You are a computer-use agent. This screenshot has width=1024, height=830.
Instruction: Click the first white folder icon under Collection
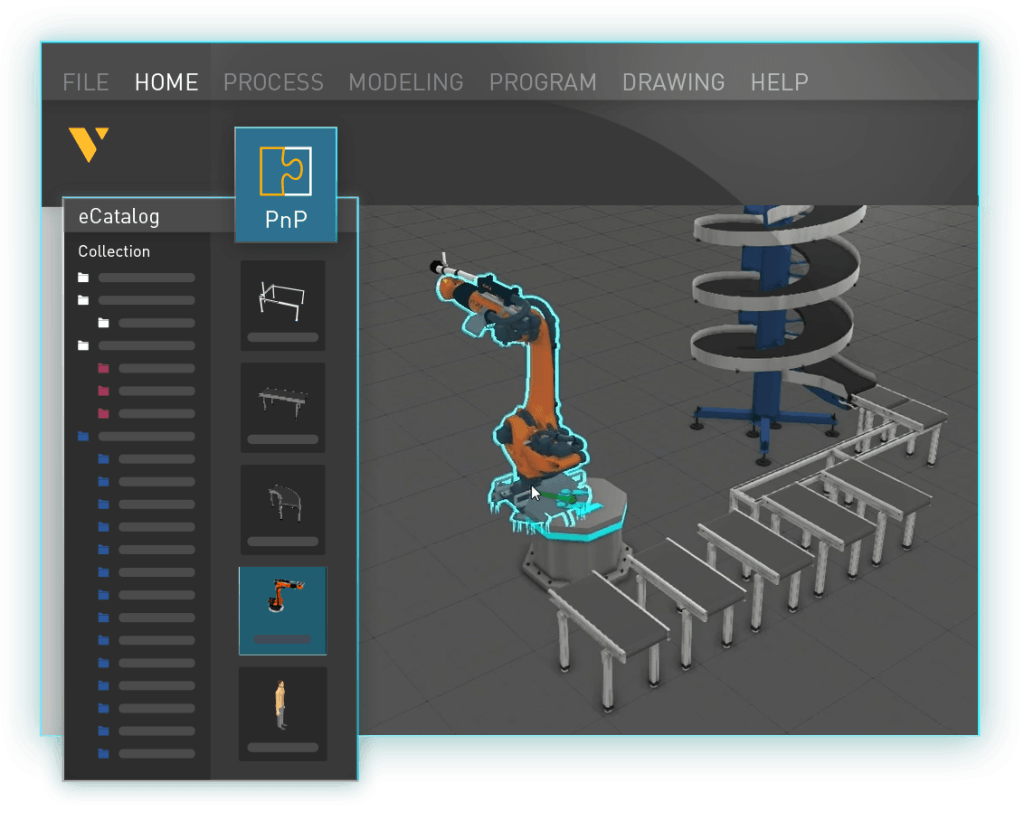82,278
